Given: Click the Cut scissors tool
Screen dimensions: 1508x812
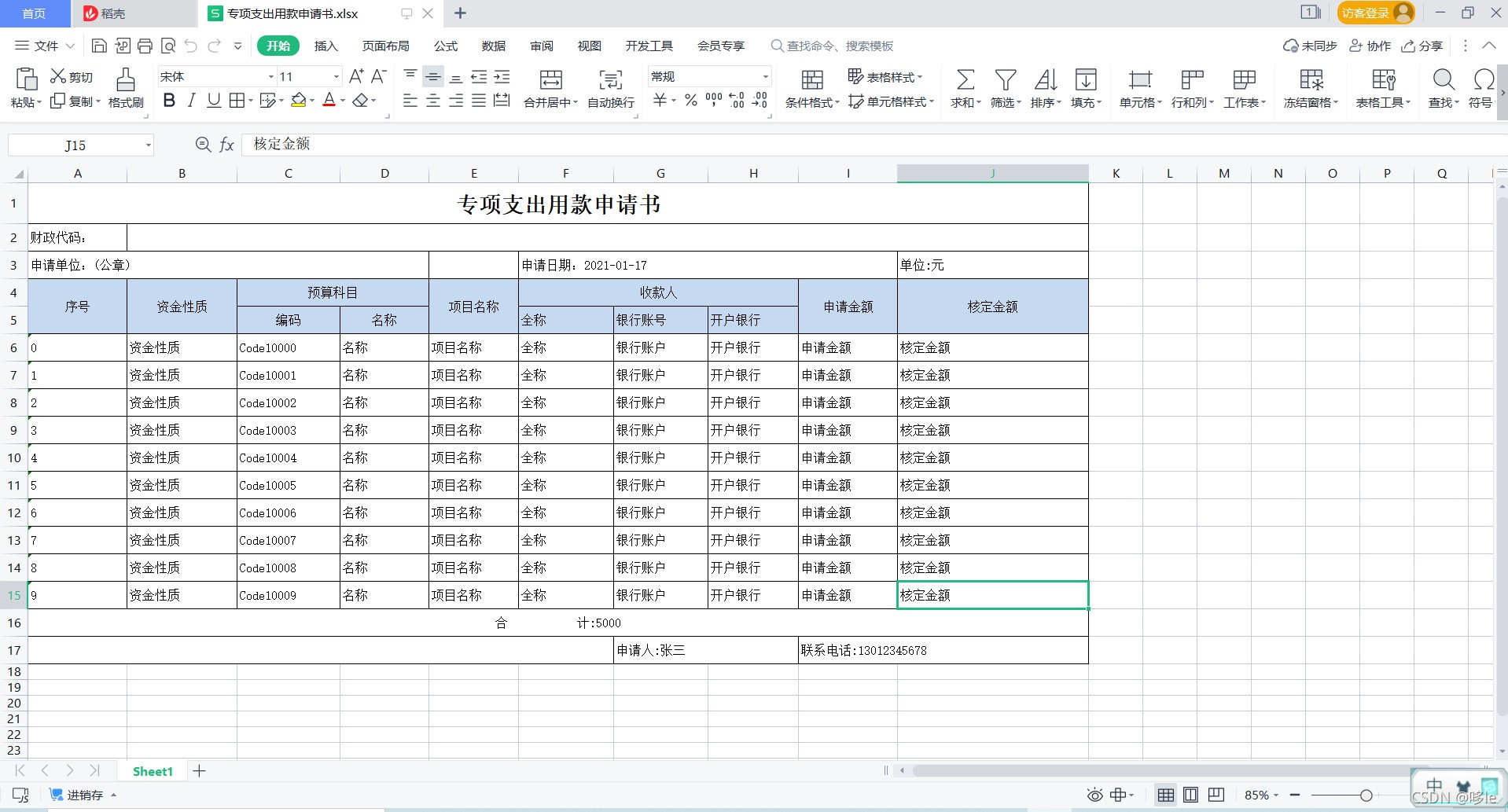Looking at the screenshot, I should click(x=58, y=76).
